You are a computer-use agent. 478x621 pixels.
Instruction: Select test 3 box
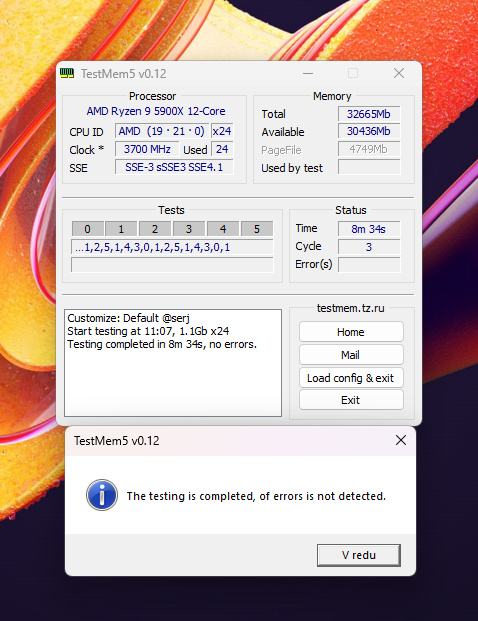(x=189, y=229)
